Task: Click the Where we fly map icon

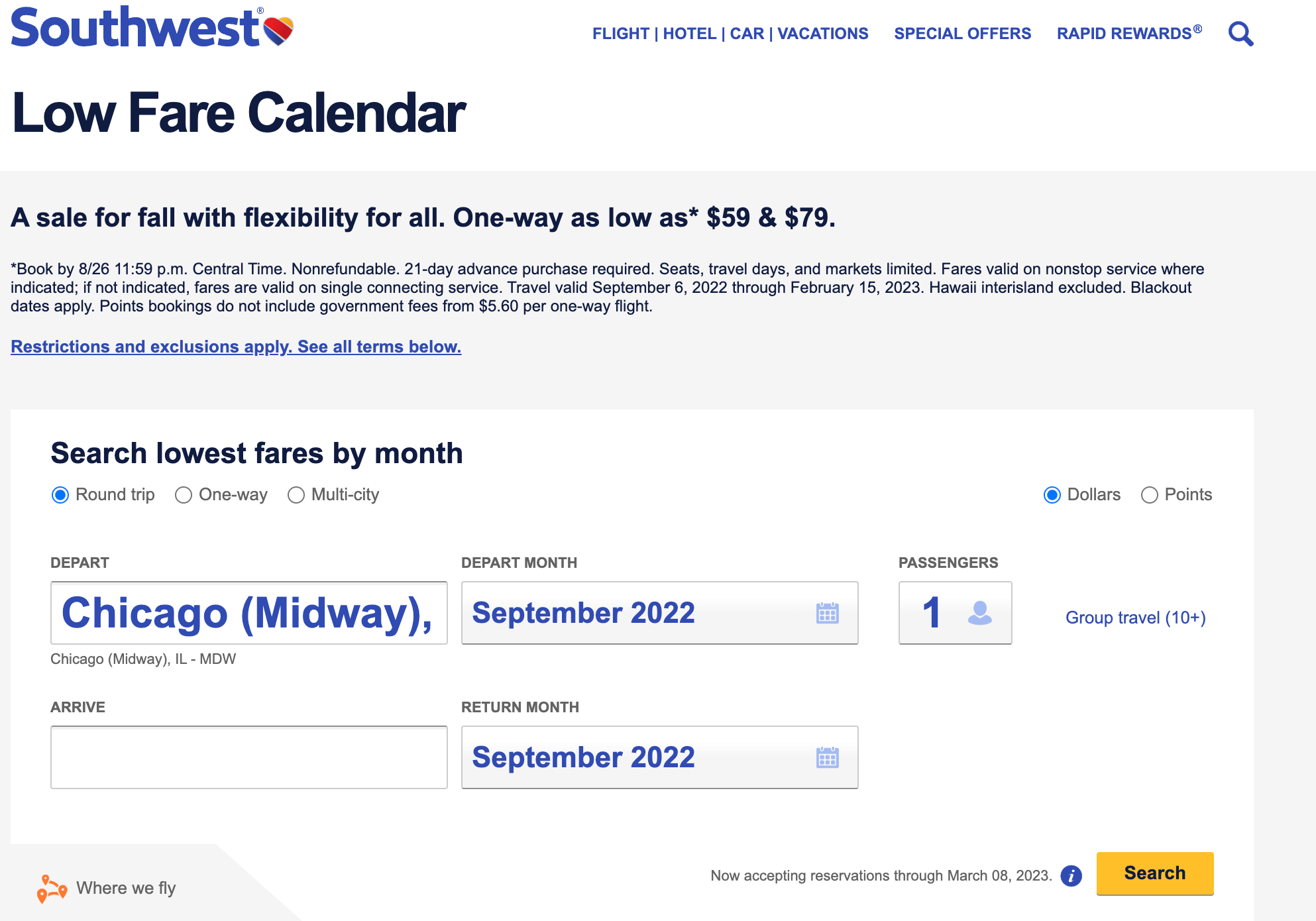Action: point(52,889)
